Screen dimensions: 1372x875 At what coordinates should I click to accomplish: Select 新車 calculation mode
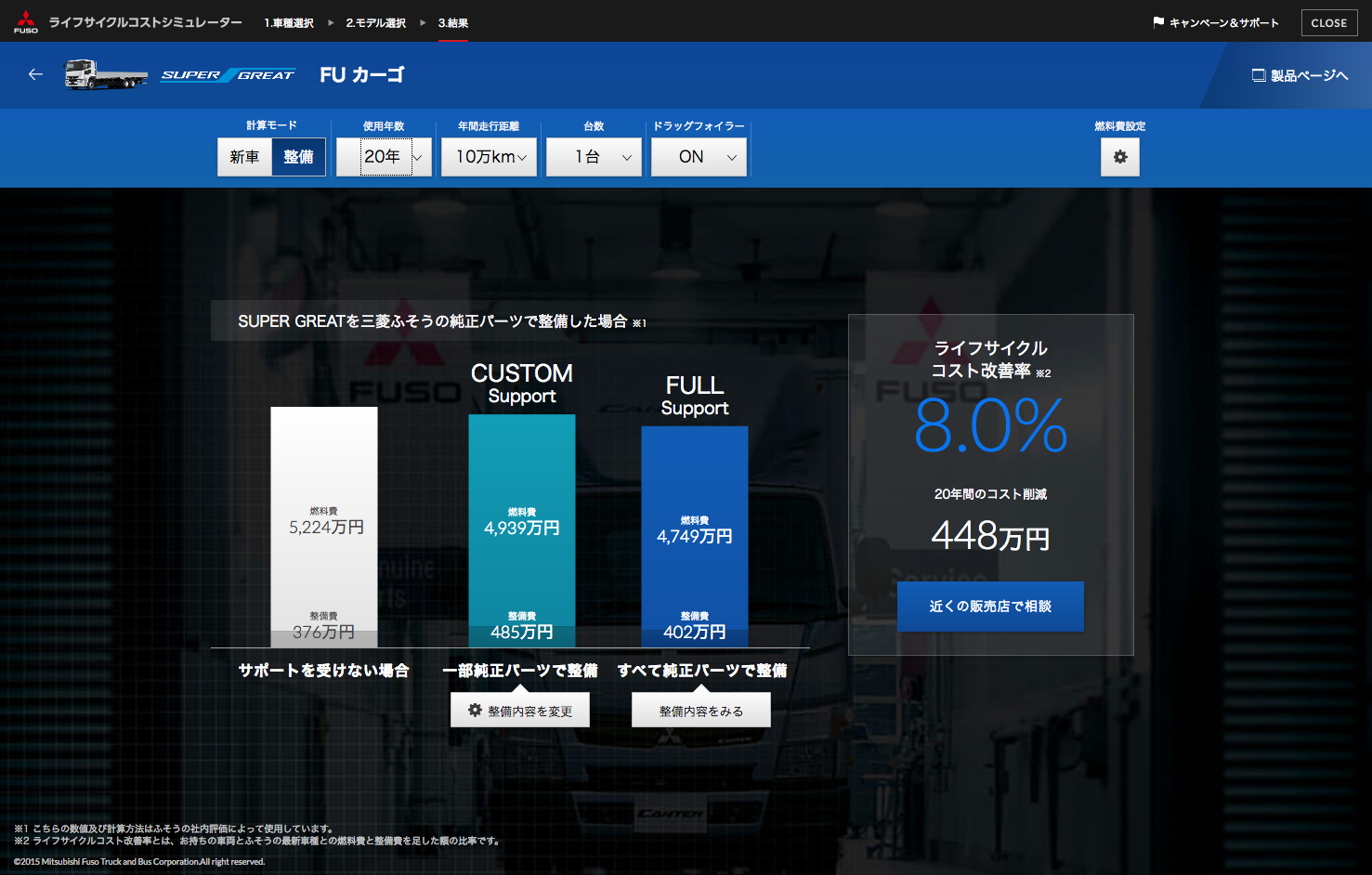pos(244,157)
